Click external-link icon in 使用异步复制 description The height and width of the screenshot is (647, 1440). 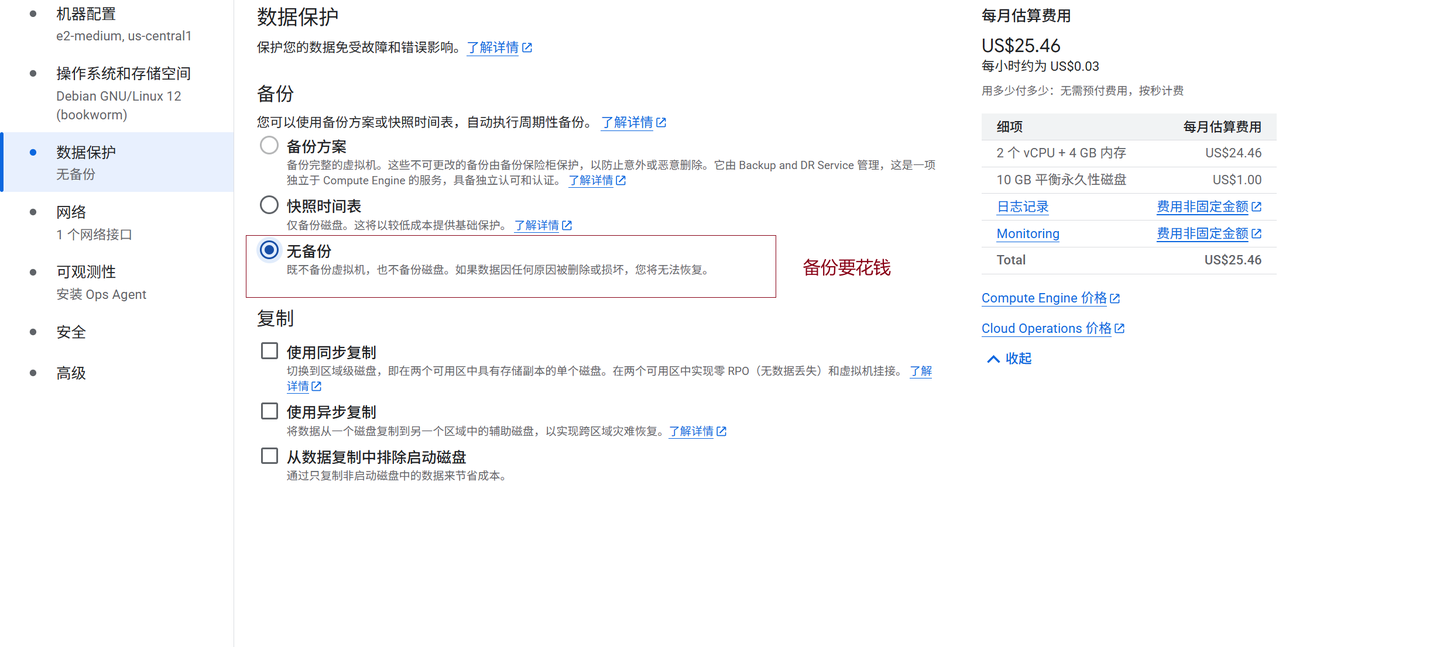coord(721,431)
